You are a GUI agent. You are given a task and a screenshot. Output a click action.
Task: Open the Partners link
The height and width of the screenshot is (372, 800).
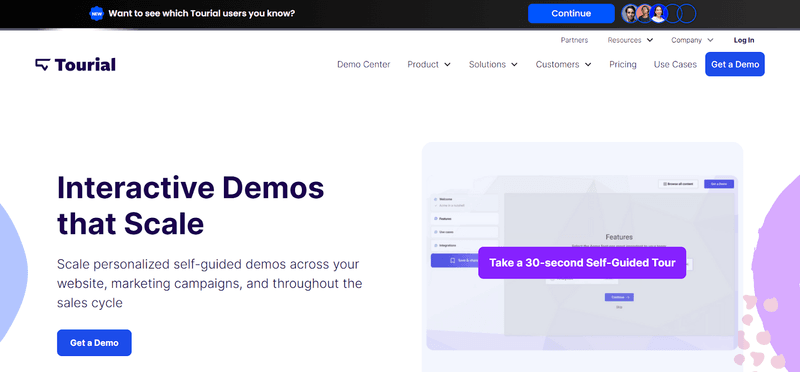click(574, 40)
